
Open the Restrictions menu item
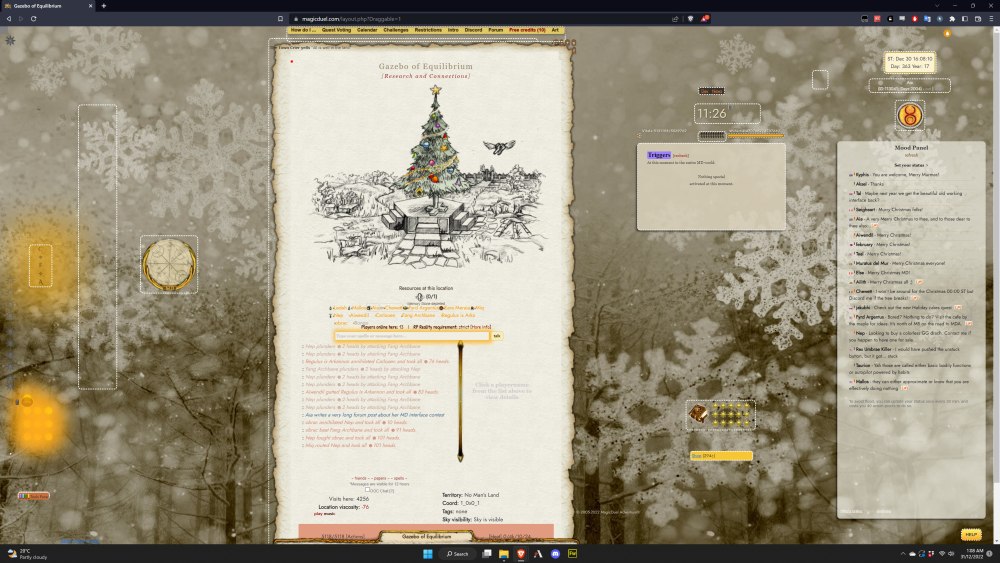point(428,30)
